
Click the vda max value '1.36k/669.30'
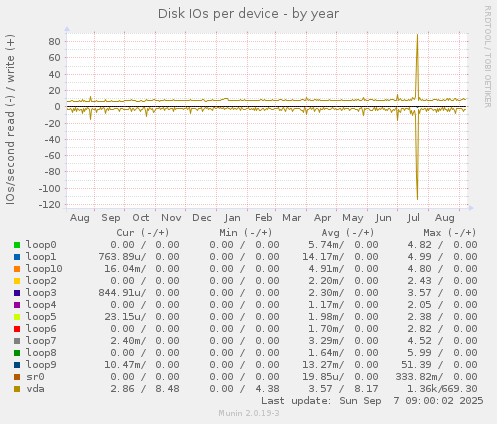click(442, 389)
